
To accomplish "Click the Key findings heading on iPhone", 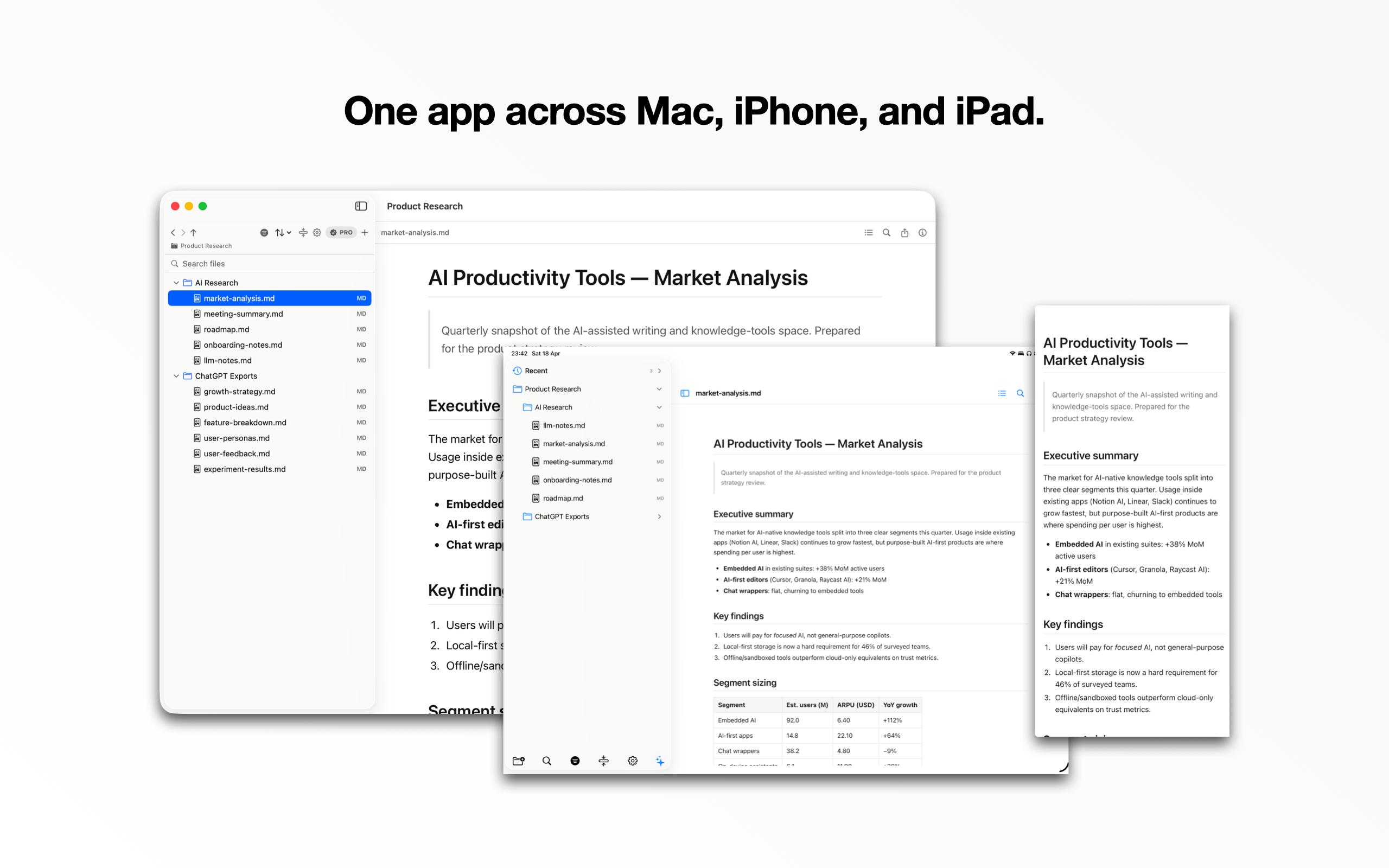I will [x=1073, y=624].
